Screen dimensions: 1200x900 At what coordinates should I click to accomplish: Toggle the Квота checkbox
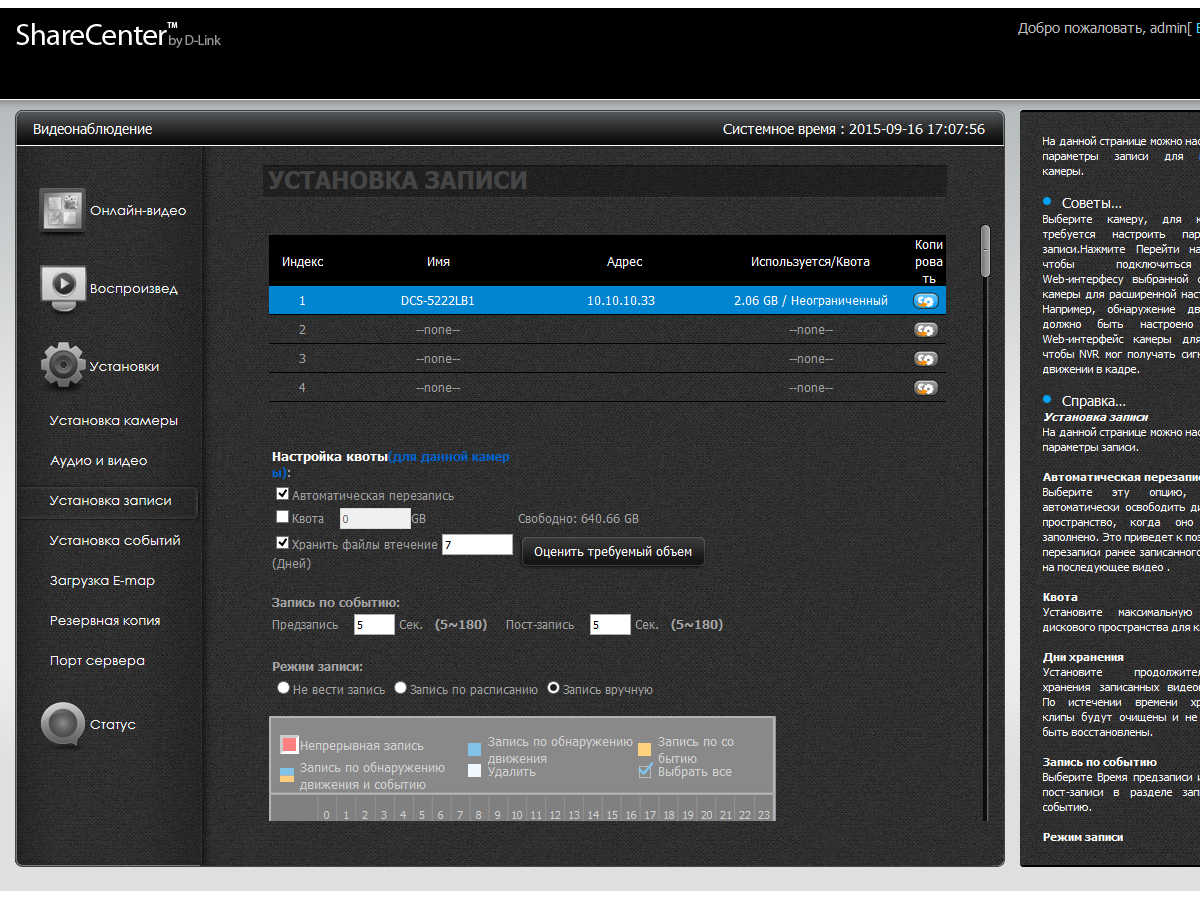283,517
